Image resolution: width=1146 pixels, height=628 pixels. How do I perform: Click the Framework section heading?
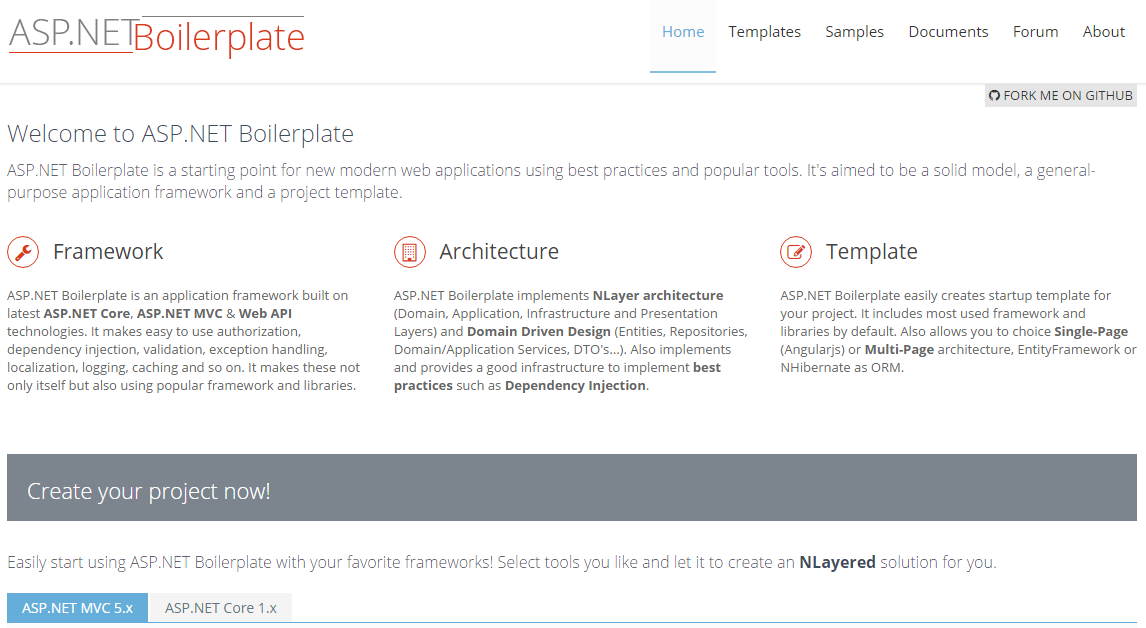coord(109,252)
